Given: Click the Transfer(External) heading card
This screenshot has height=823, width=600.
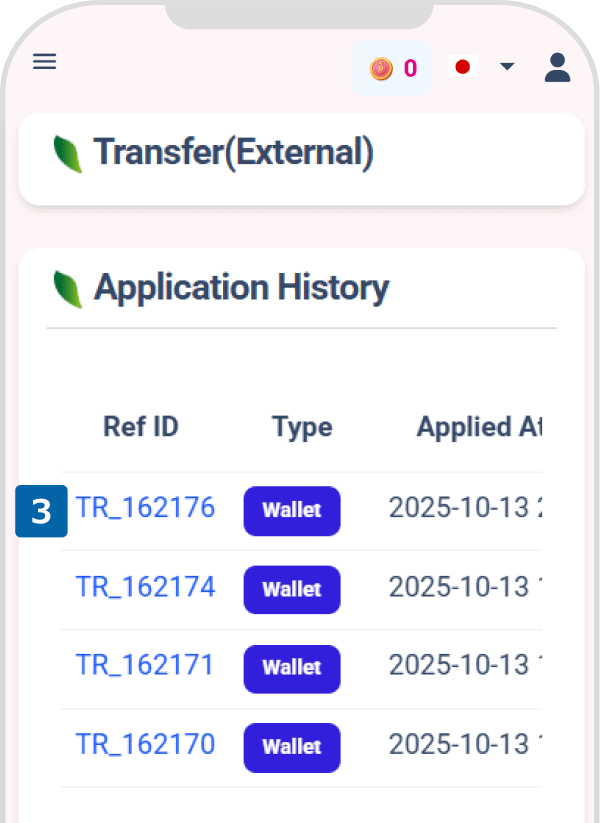Looking at the screenshot, I should pos(300,158).
